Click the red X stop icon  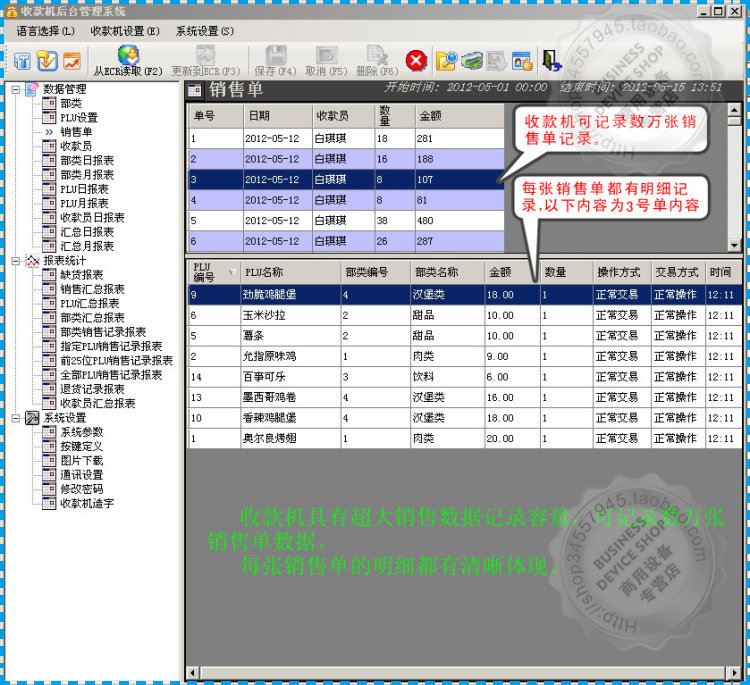point(416,61)
